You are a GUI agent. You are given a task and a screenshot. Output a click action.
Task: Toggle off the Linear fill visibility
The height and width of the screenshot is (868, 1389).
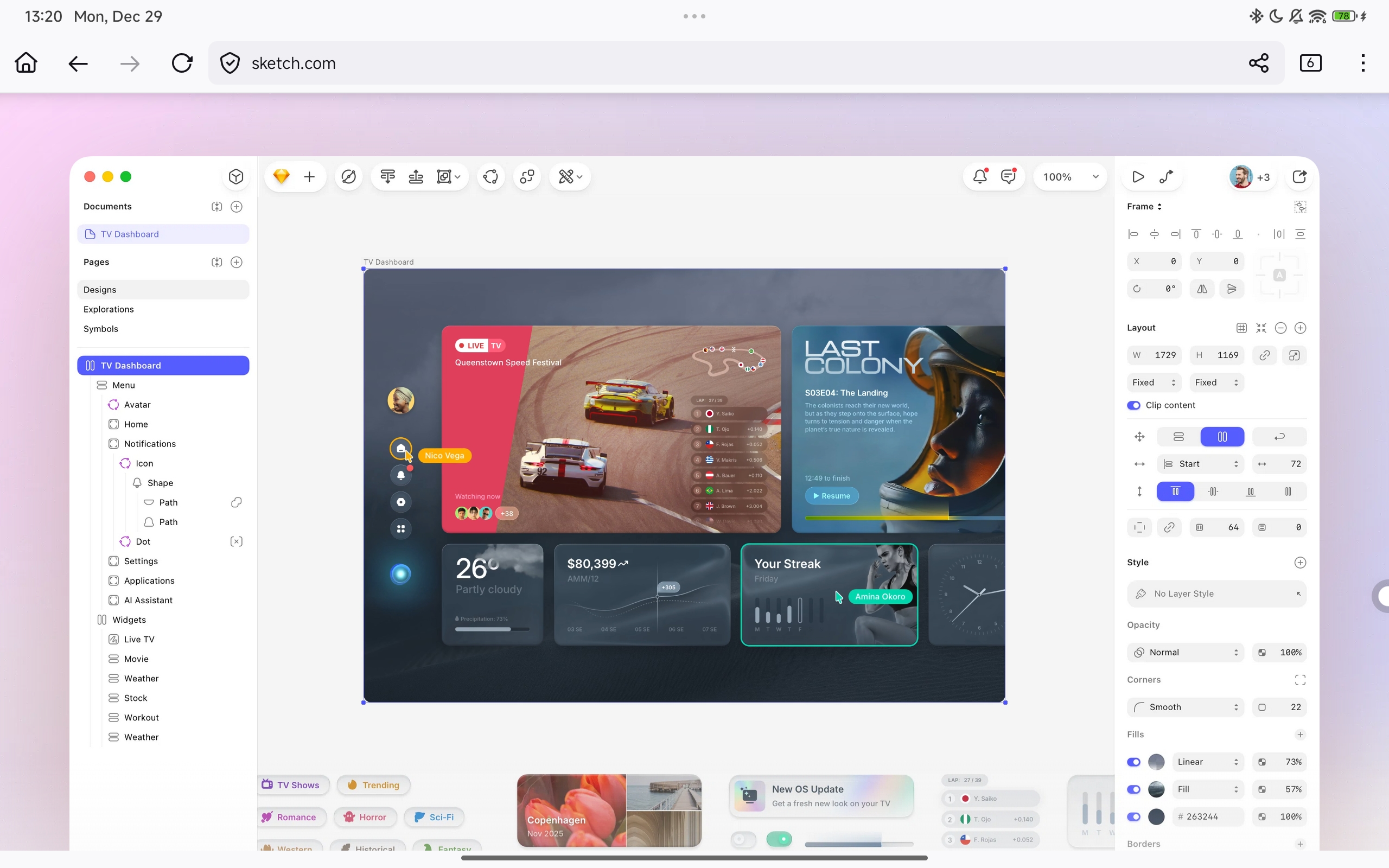click(x=1133, y=762)
